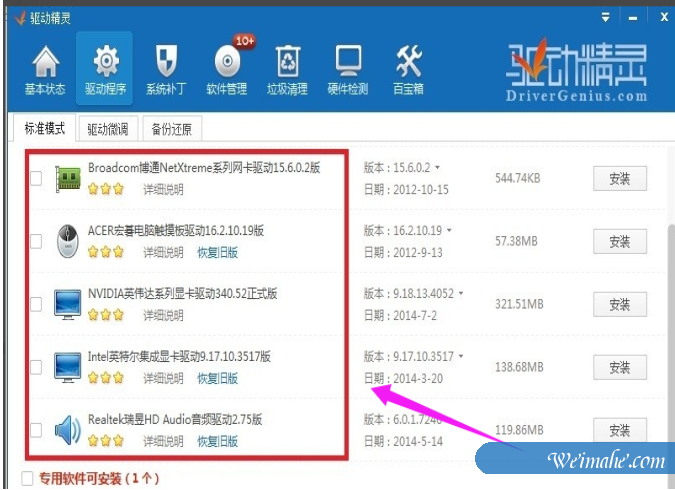Open 详细说明 for NVIDIA driver
The width and height of the screenshot is (675, 490).
pos(163,315)
